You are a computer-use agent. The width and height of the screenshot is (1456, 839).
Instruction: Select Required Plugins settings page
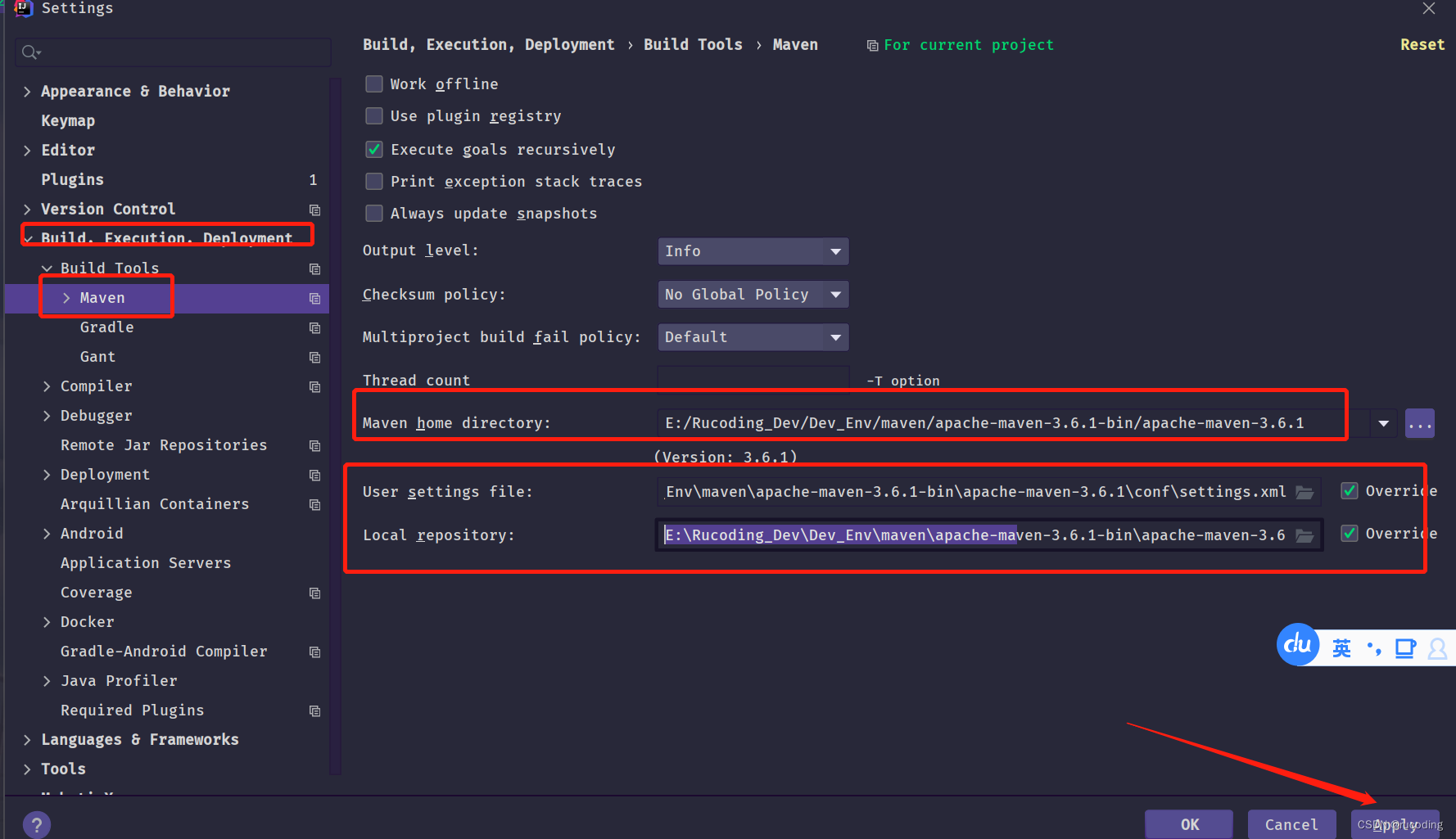pos(132,710)
